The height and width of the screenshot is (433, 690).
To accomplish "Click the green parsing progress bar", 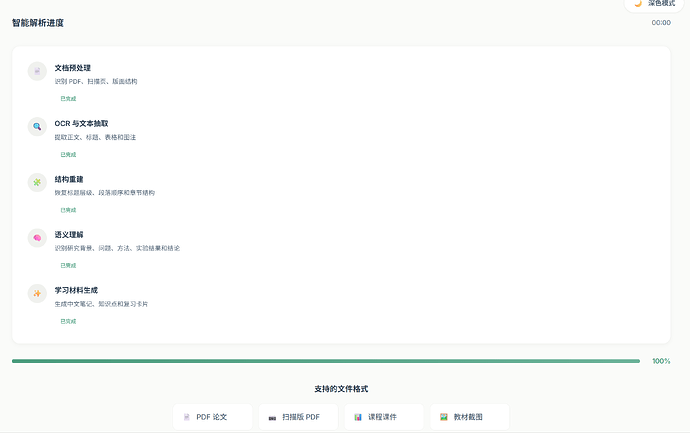I will pos(326,361).
